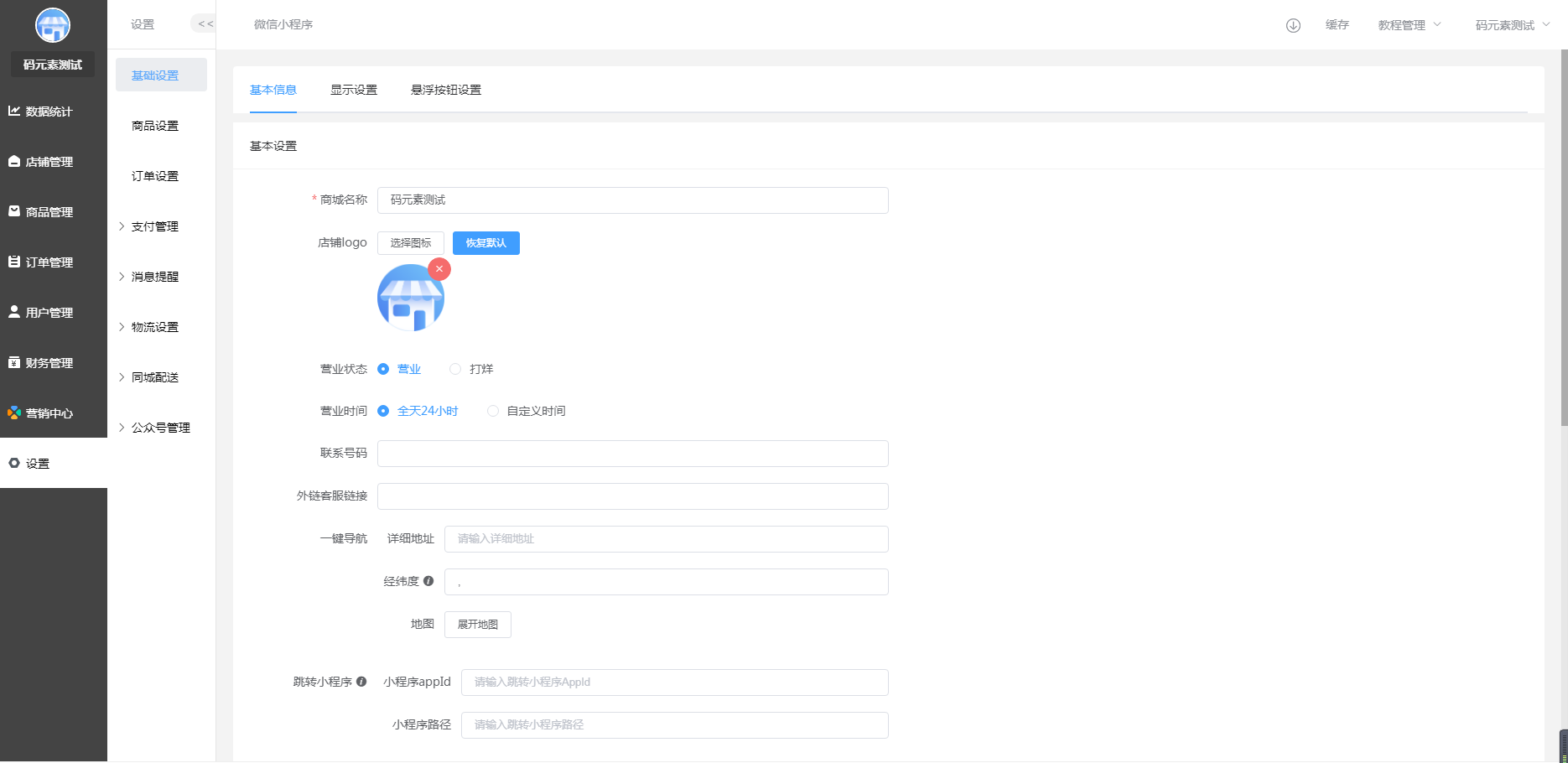Screen dimensions: 1568x763
Task: Click the store logo preview image
Action: coord(411,298)
